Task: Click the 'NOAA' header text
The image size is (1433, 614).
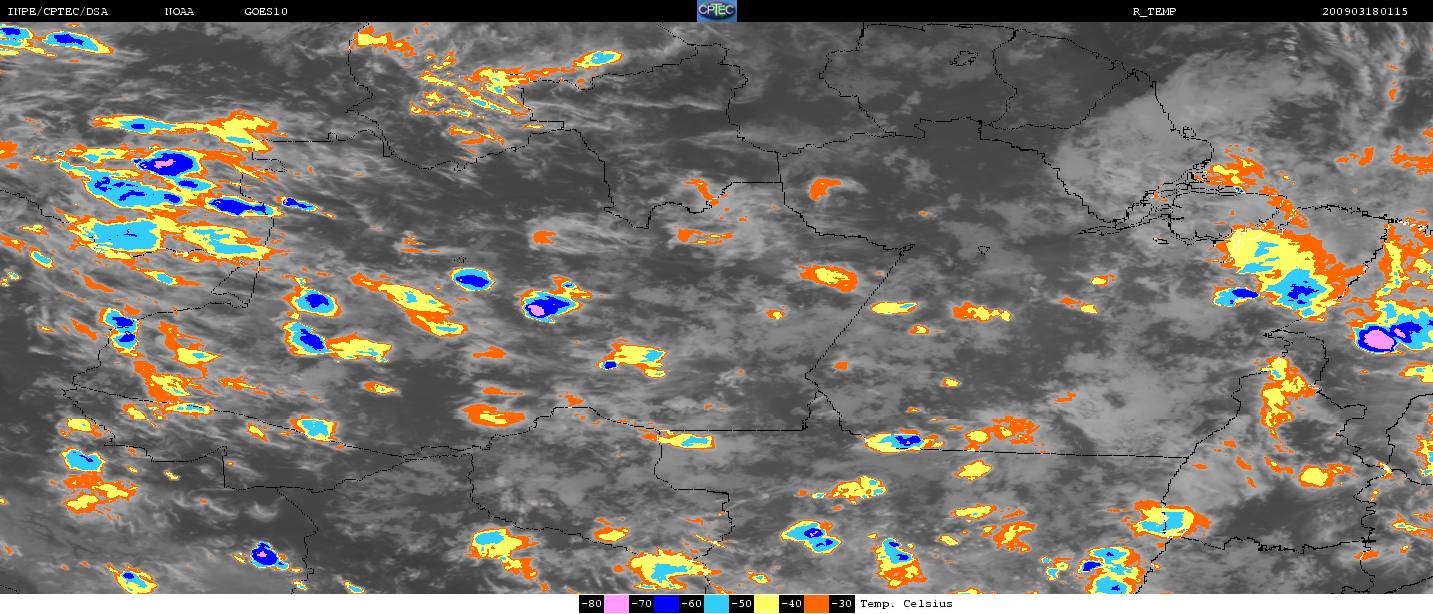Action: pos(180,12)
